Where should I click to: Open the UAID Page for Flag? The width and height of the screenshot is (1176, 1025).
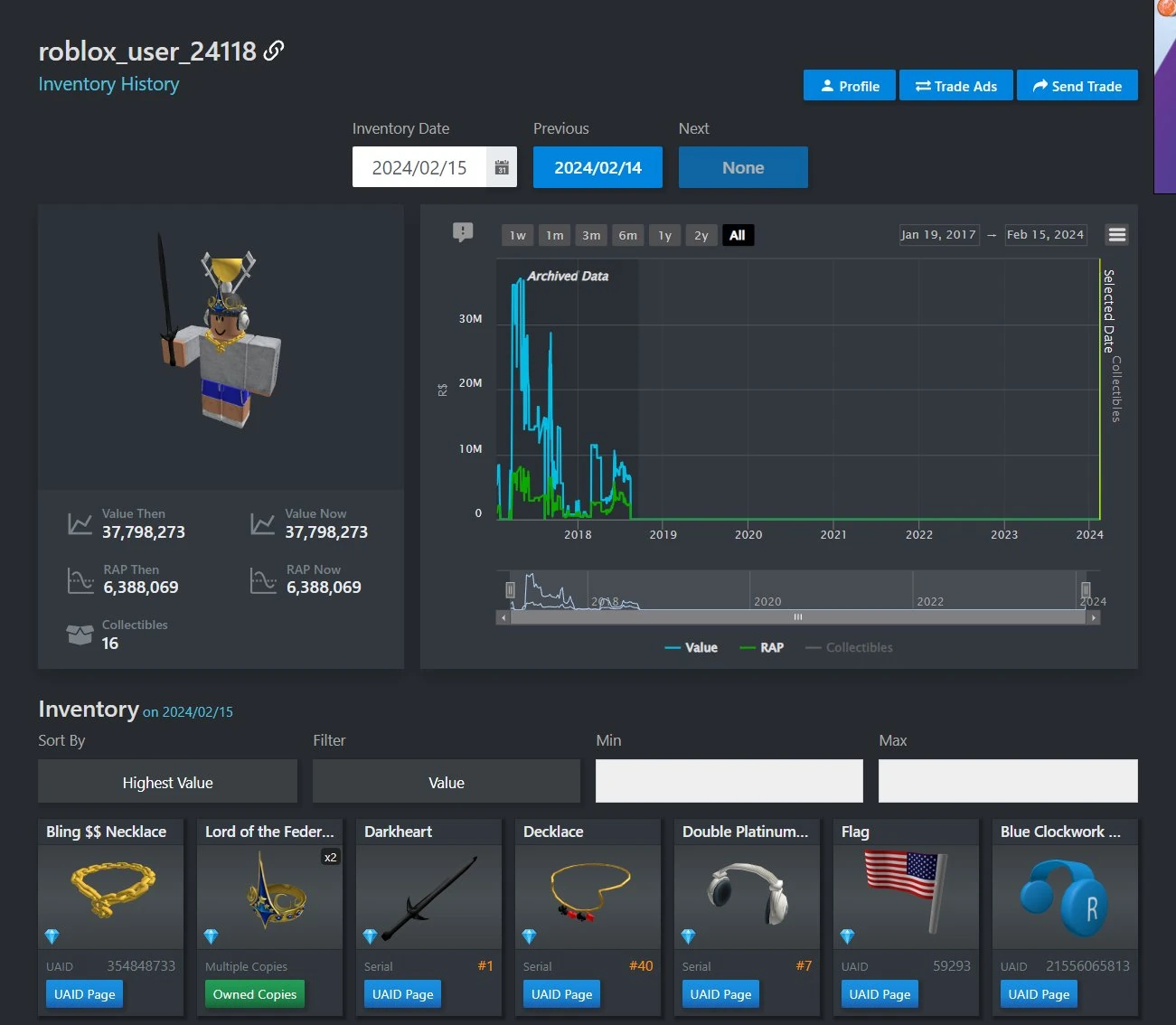click(880, 994)
